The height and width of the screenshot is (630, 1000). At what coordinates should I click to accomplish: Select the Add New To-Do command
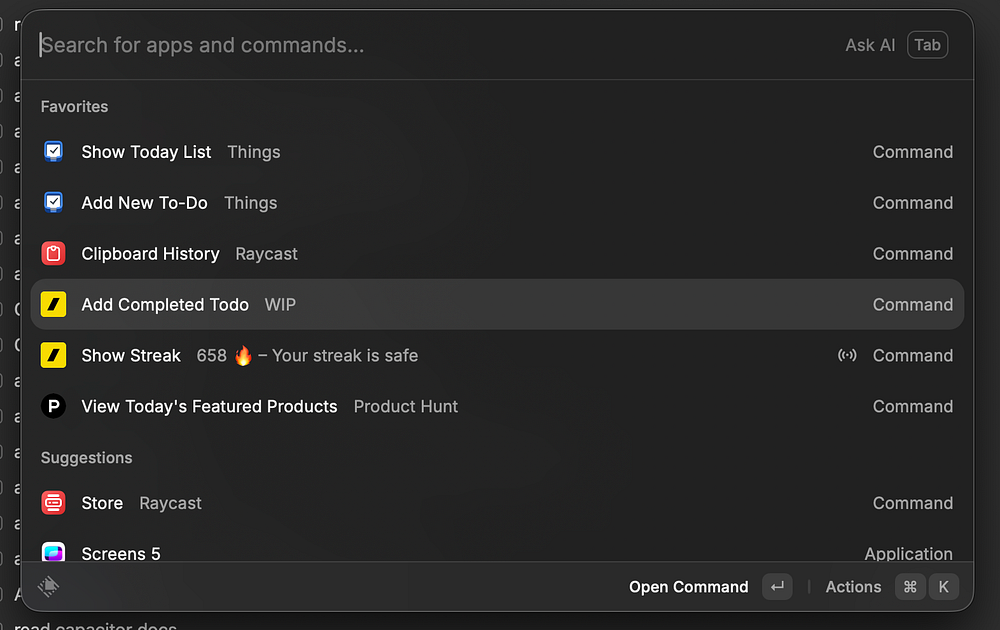coord(144,203)
